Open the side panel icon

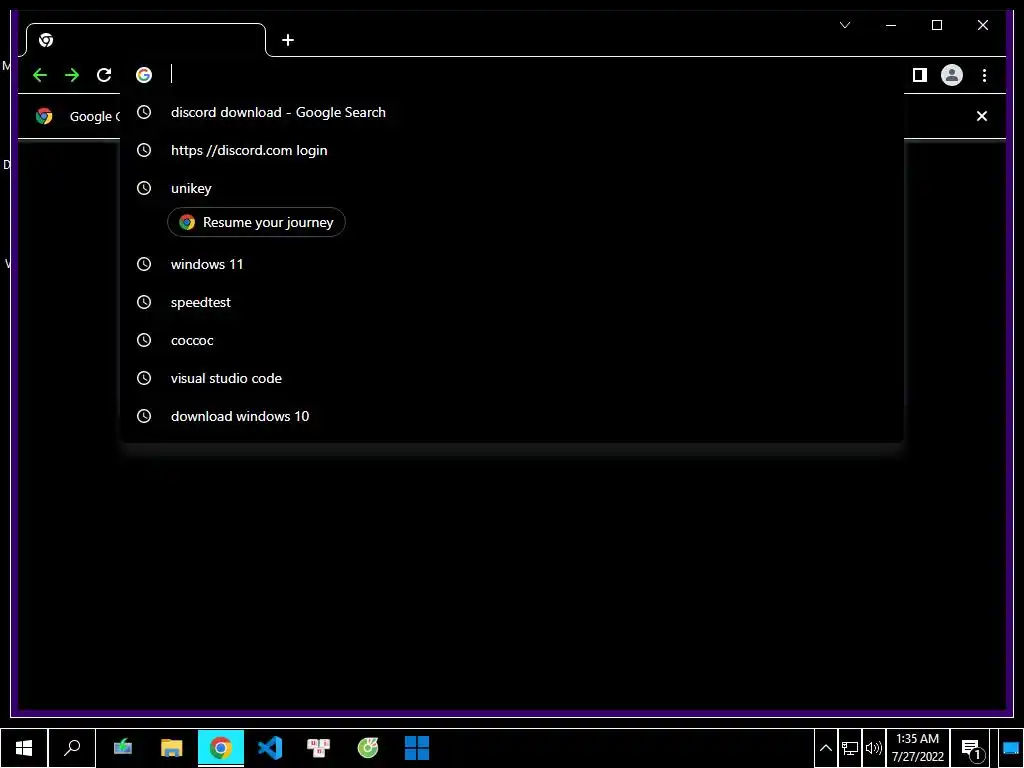coord(920,75)
